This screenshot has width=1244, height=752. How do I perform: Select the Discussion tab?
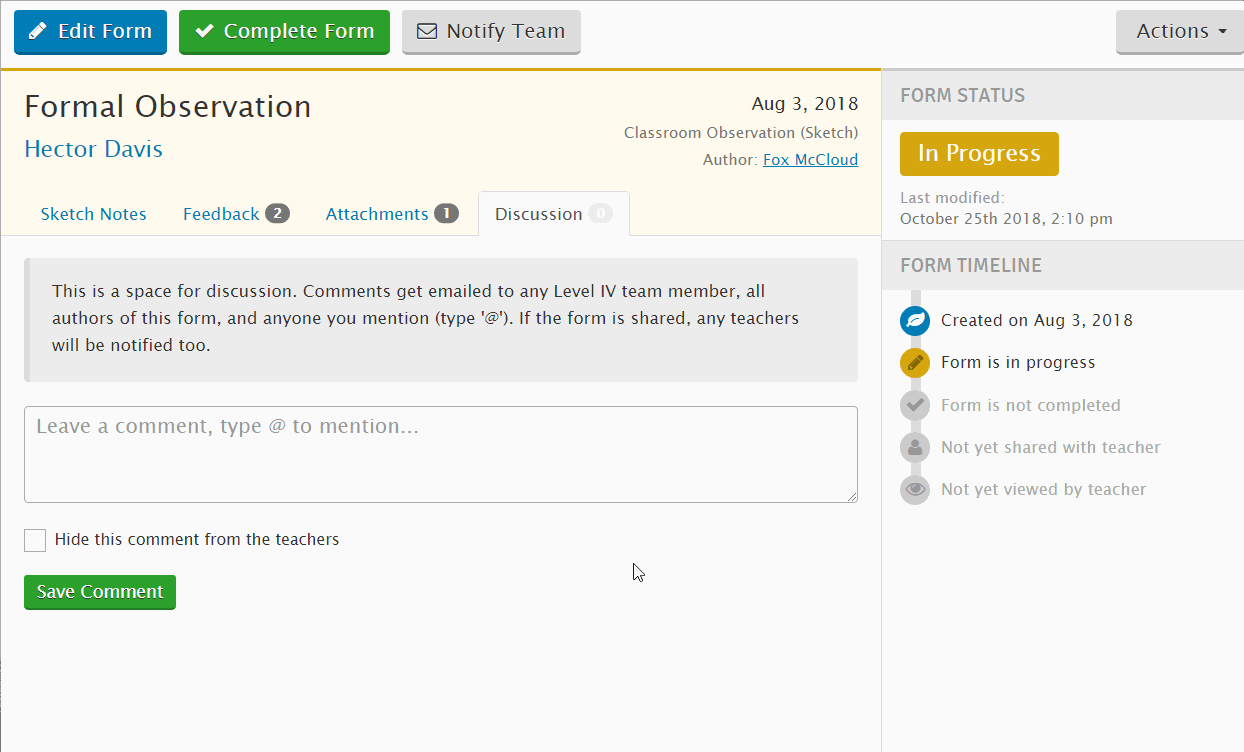pyautogui.click(x=554, y=214)
